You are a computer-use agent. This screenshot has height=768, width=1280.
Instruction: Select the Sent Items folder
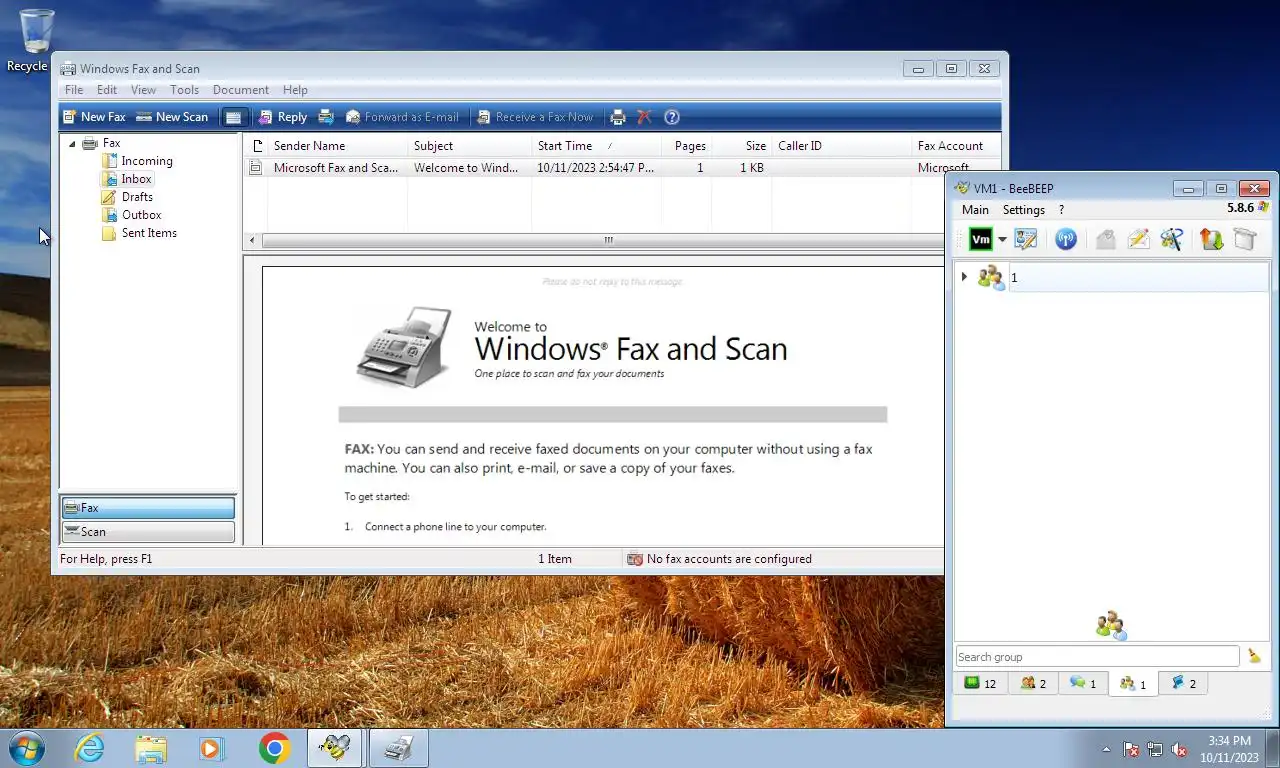149,233
